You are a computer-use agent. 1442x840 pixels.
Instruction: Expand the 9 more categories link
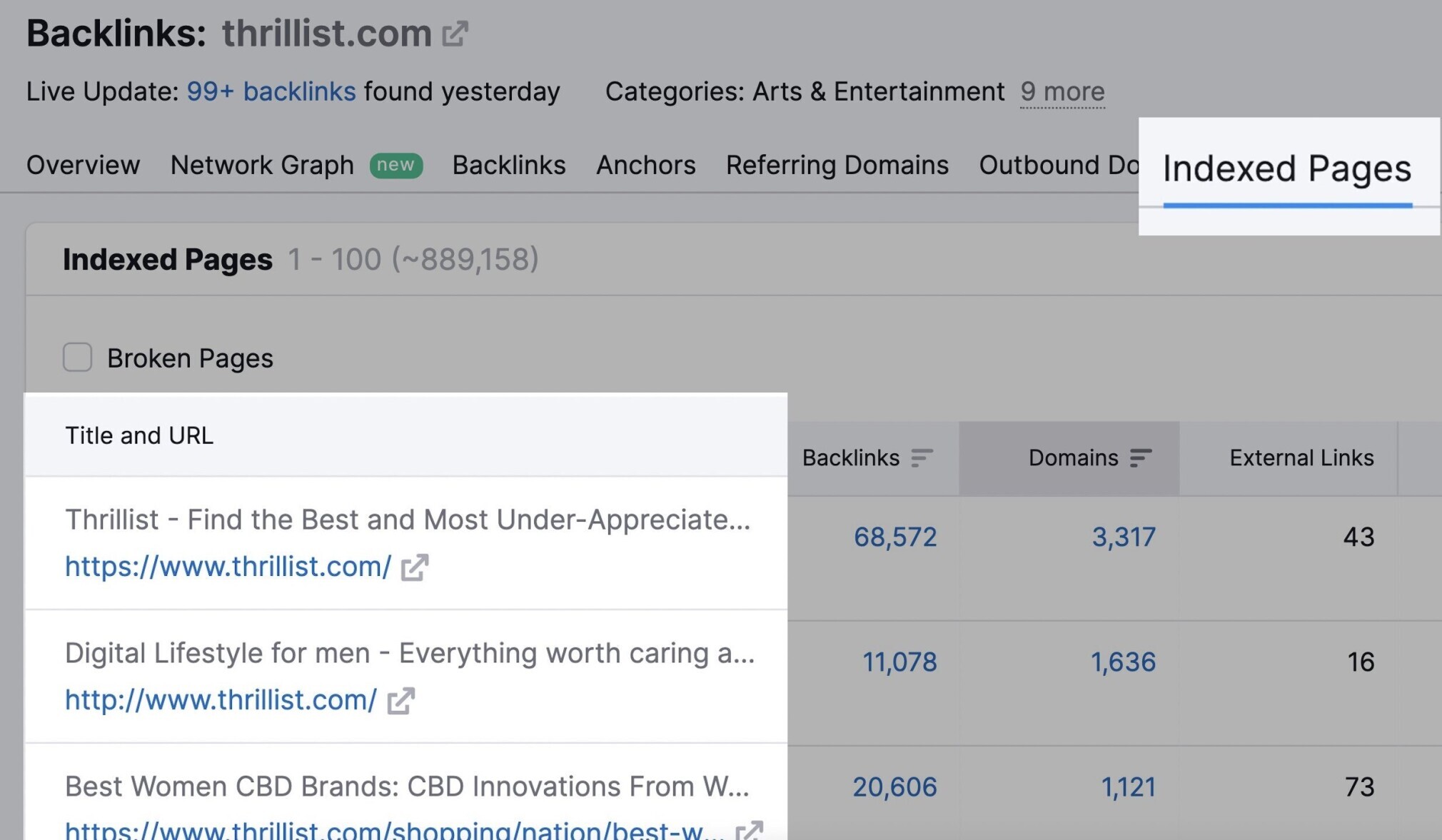[1062, 91]
